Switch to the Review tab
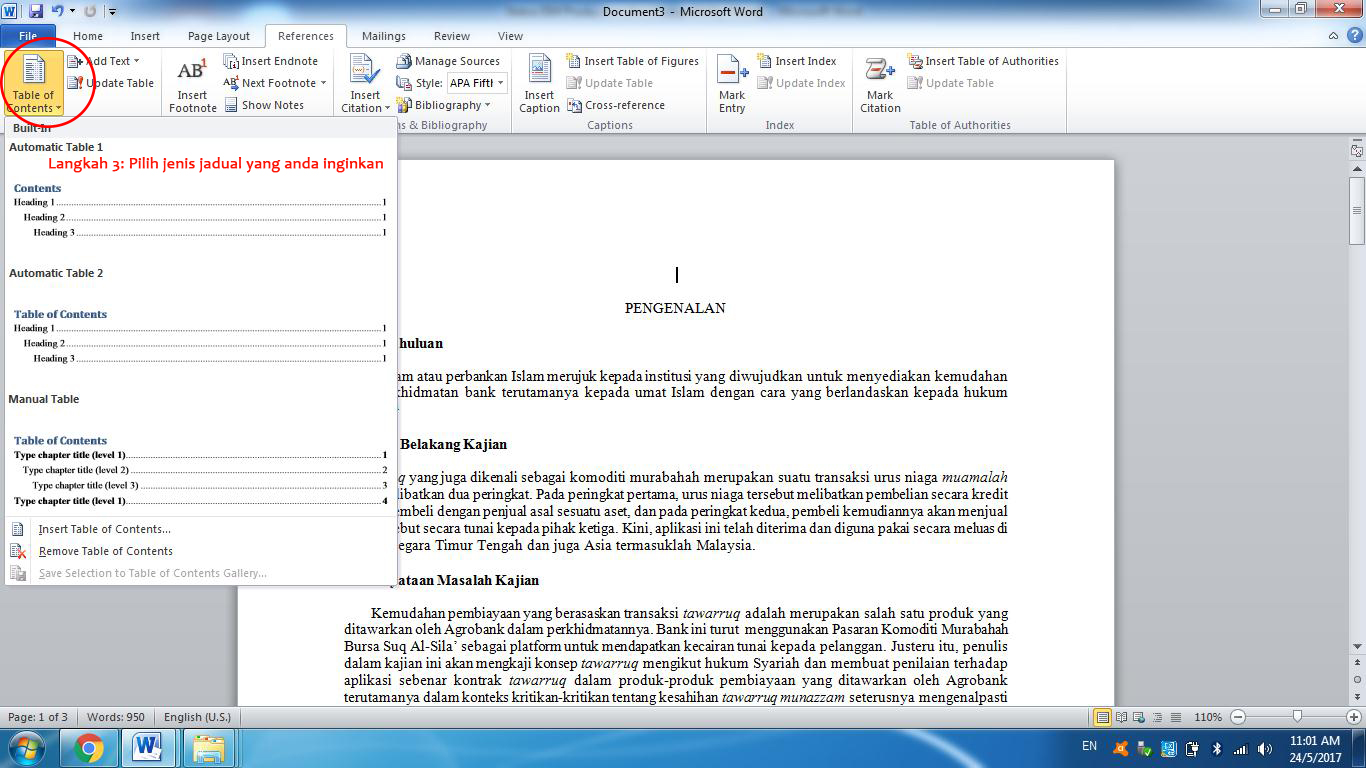This screenshot has height=768, width=1366. [x=452, y=36]
